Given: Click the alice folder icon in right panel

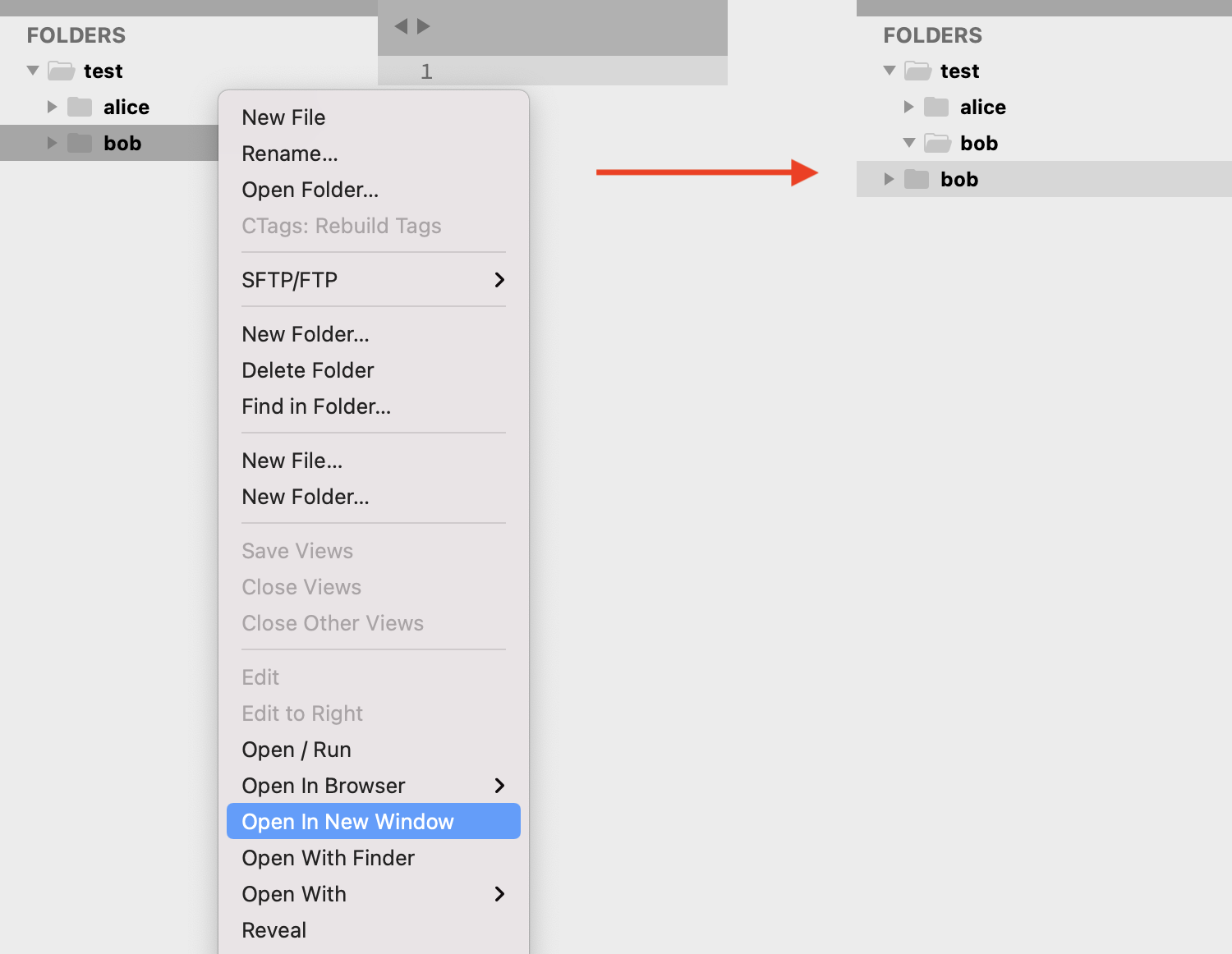Looking at the screenshot, I should [x=936, y=107].
